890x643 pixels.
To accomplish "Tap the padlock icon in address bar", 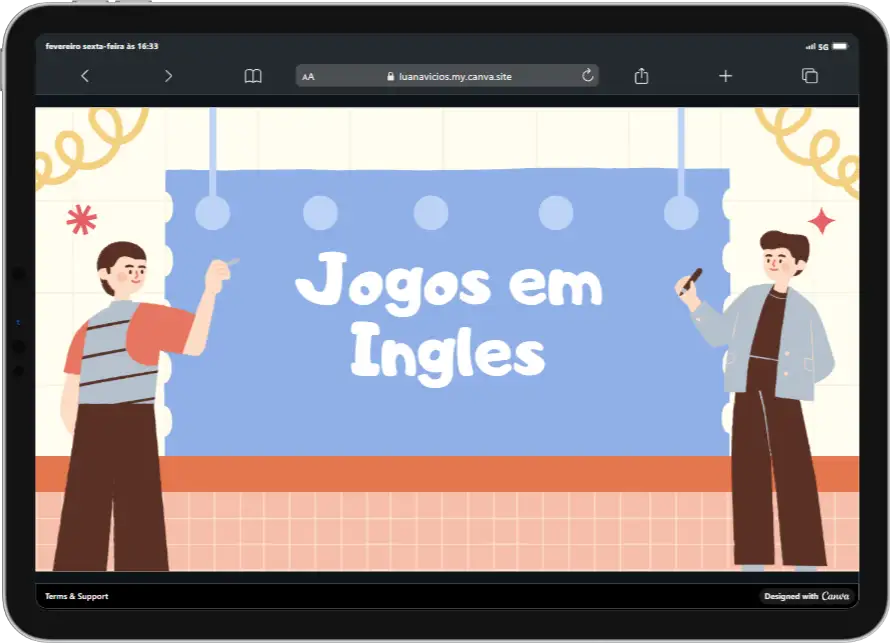I will click(x=390, y=76).
